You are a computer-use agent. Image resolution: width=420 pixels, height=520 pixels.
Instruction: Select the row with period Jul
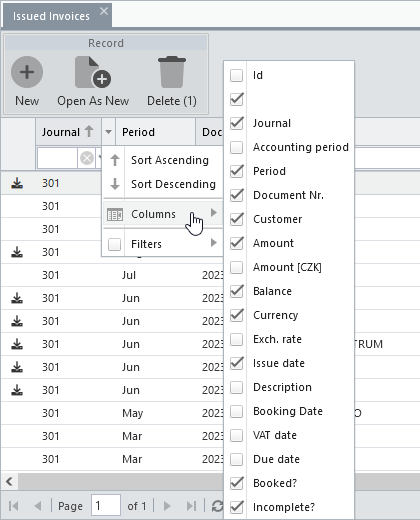(x=112, y=275)
